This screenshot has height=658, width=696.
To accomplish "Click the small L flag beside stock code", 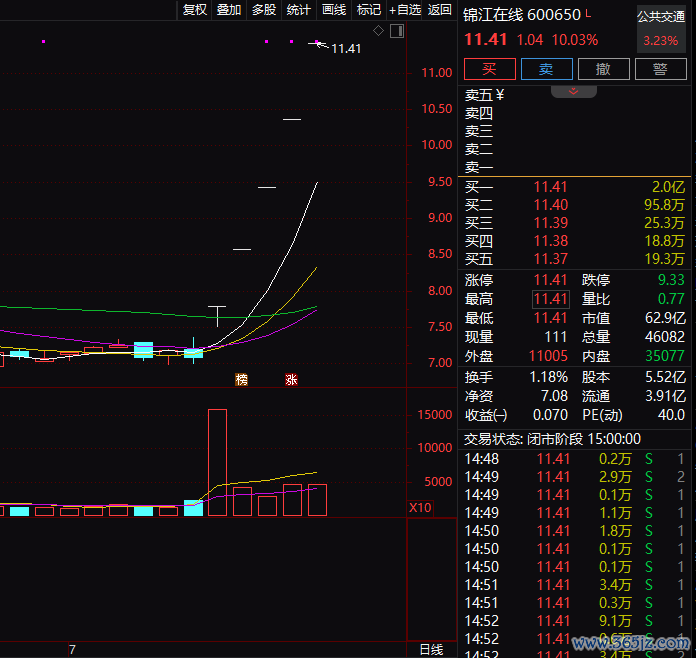I will coord(588,14).
